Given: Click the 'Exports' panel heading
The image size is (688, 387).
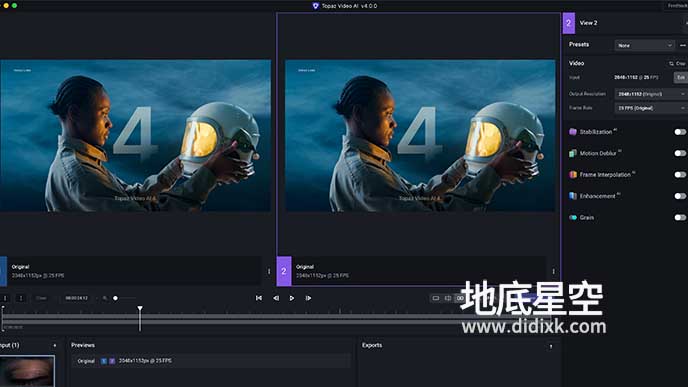Looking at the screenshot, I should (372, 345).
